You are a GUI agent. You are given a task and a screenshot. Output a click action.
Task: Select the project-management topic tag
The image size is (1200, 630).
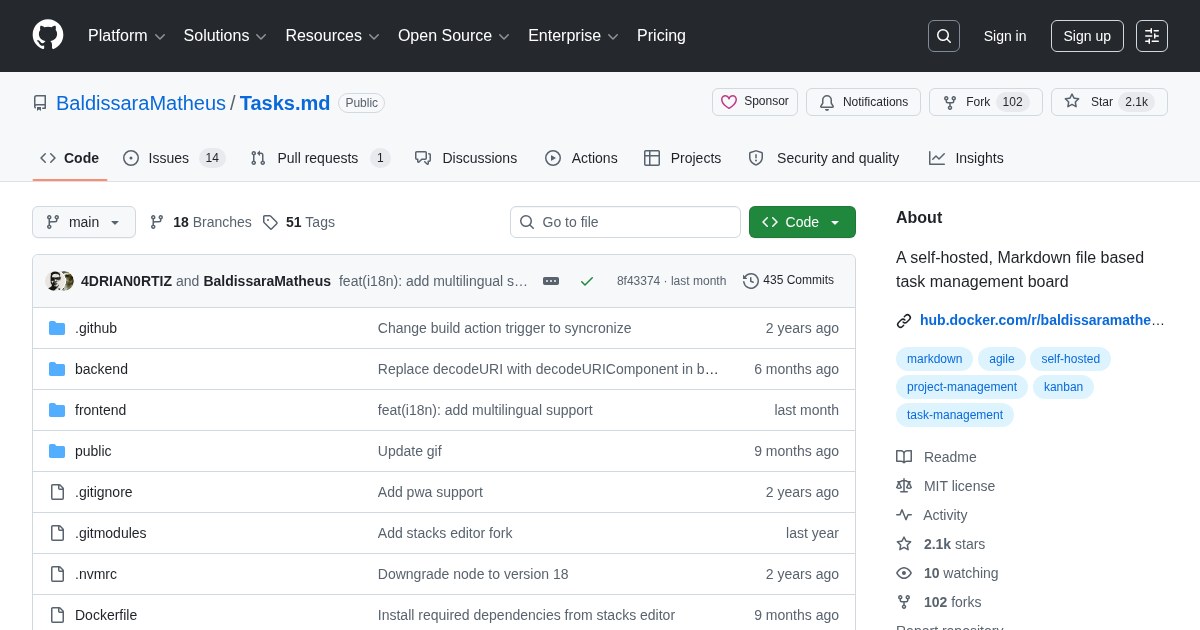coord(962,387)
